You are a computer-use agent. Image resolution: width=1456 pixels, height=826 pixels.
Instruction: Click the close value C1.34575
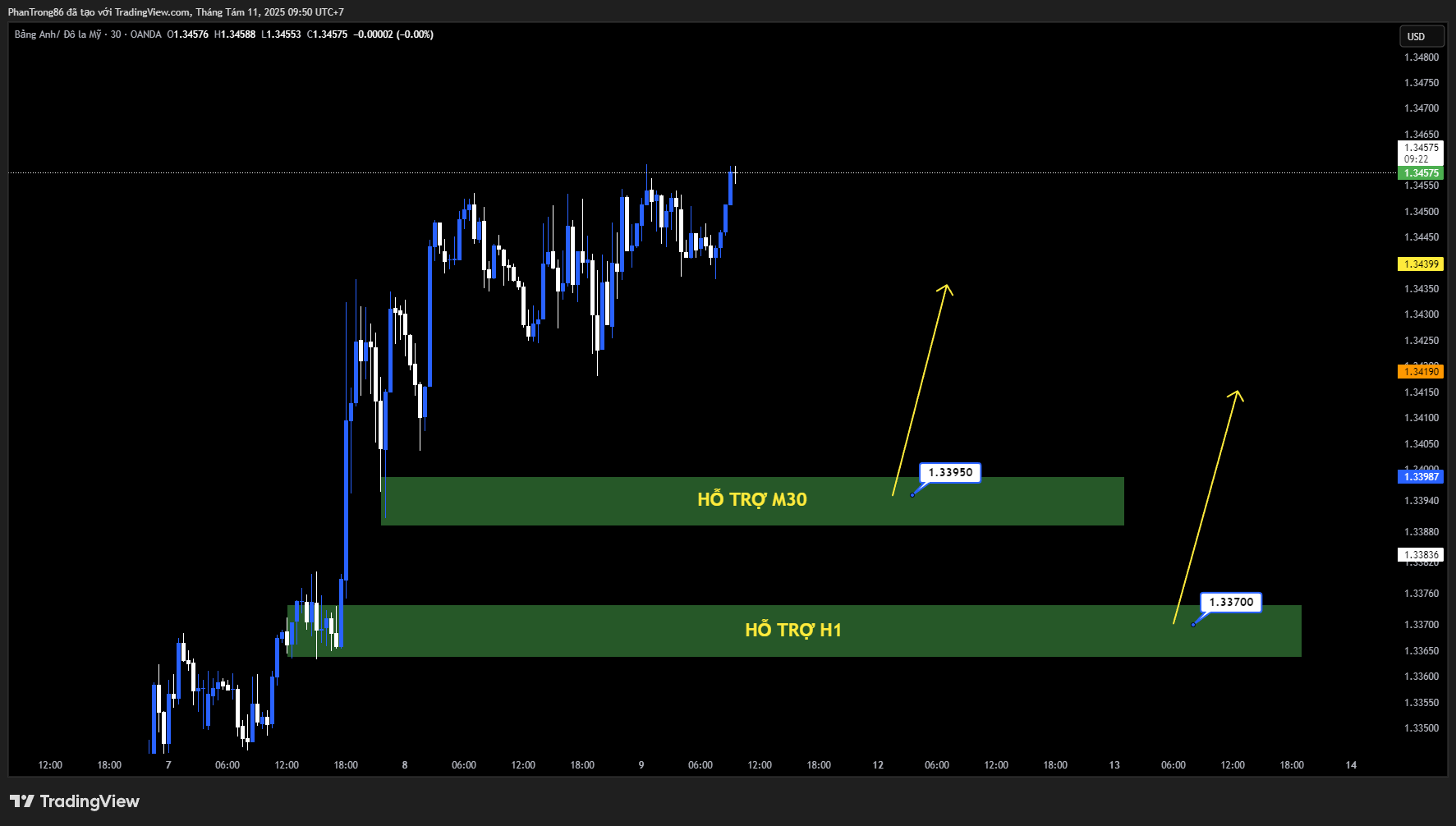tap(328, 34)
